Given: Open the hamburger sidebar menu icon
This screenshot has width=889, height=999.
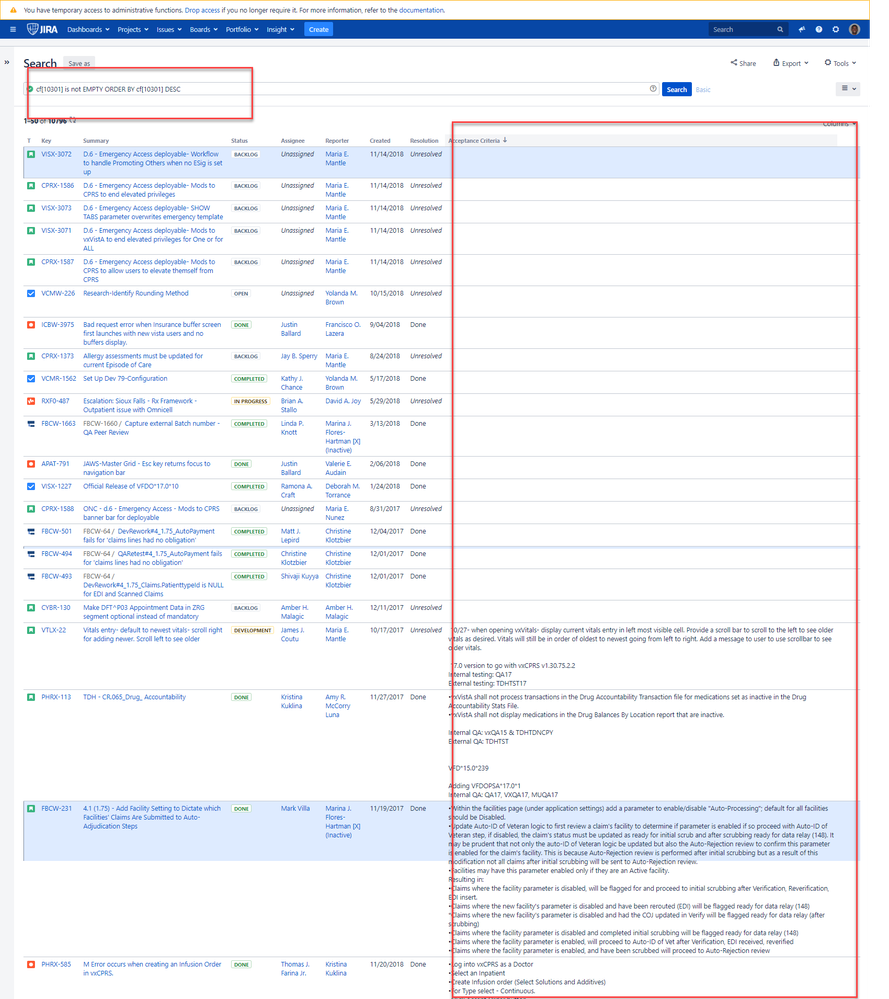Looking at the screenshot, I should pos(13,29).
